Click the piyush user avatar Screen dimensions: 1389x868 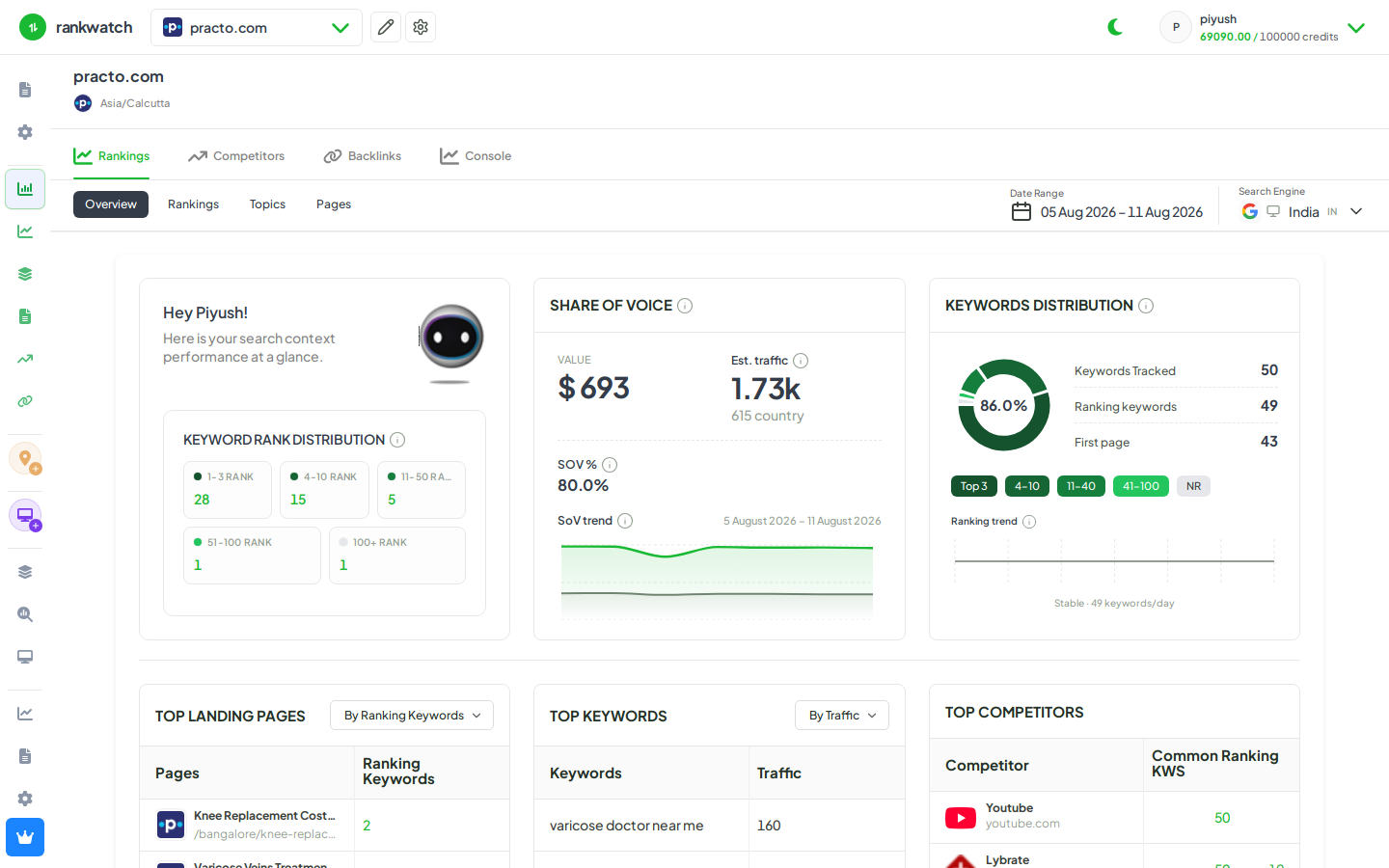[1176, 27]
